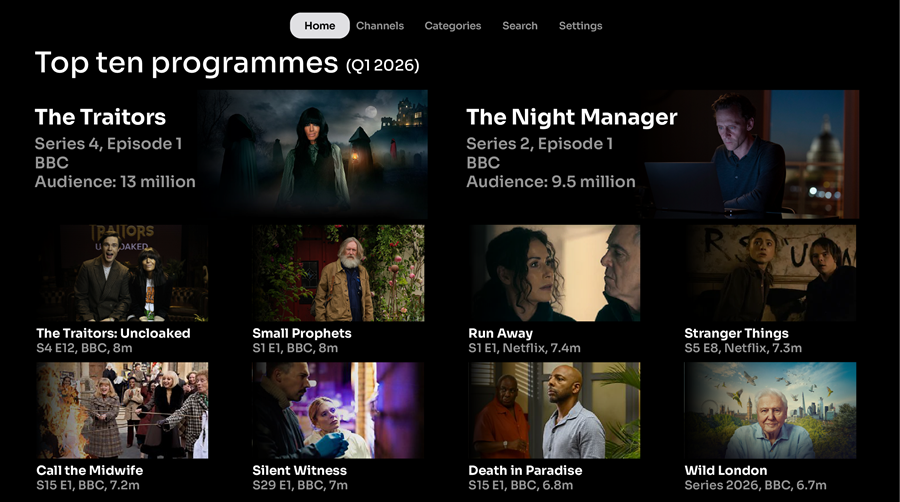This screenshot has width=900, height=502.
Task: Select the Small Prophets thumbnail
Action: click(x=338, y=273)
